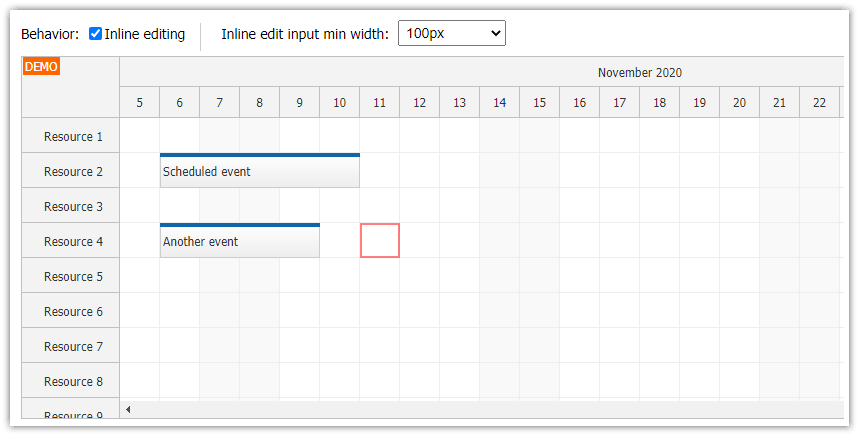Click the Inline editing label text
The width and height of the screenshot is (859, 436).
click(145, 34)
